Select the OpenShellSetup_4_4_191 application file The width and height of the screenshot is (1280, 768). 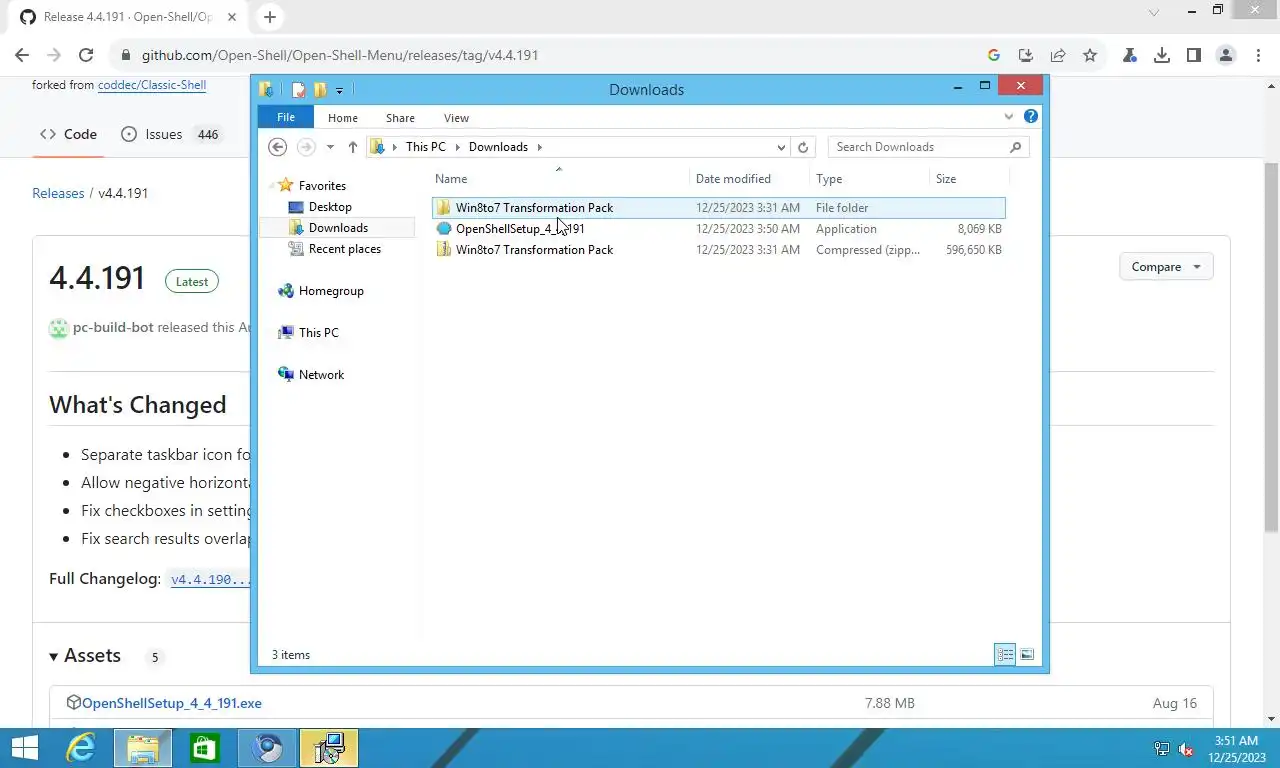coord(719,229)
